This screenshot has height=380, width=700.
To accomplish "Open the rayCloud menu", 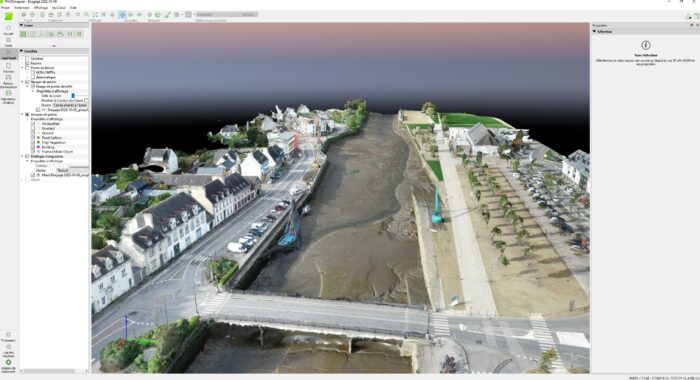I will point(58,8).
